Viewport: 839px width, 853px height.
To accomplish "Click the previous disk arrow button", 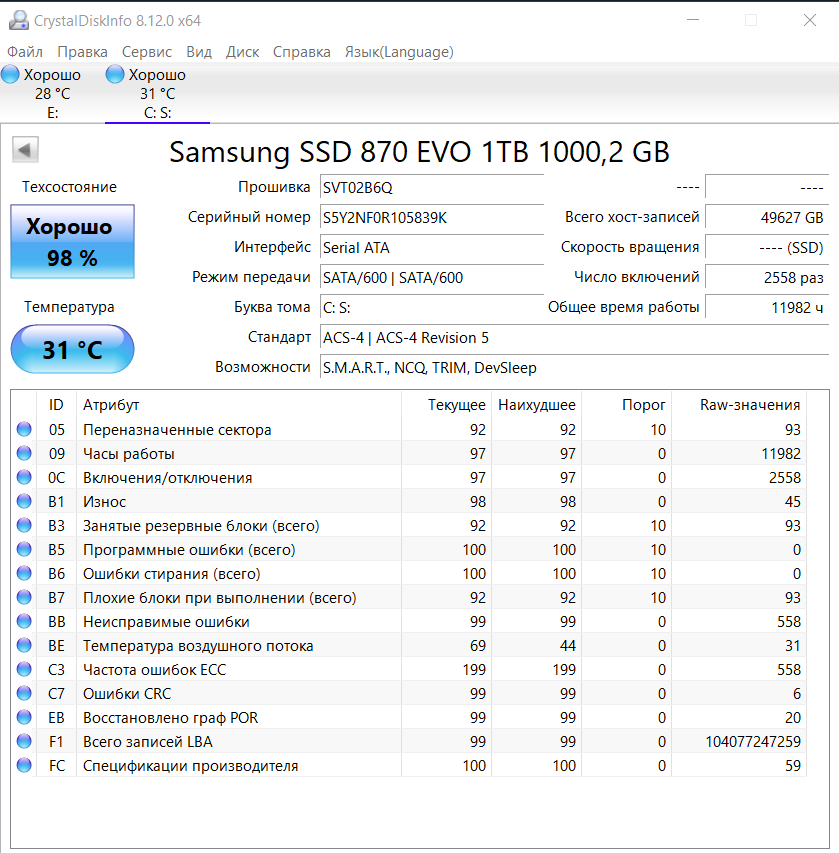I will (26, 150).
